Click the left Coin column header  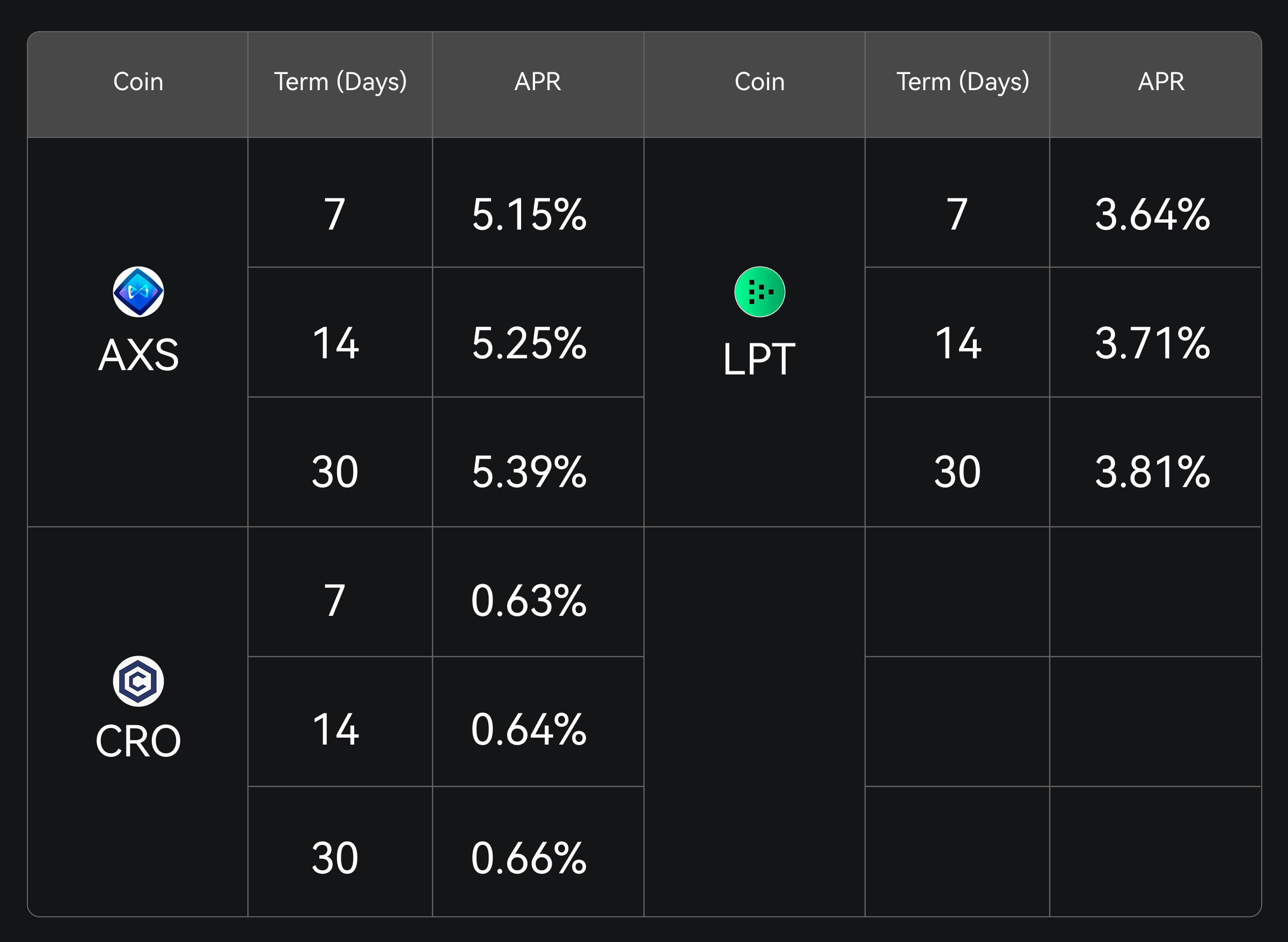coord(138,82)
